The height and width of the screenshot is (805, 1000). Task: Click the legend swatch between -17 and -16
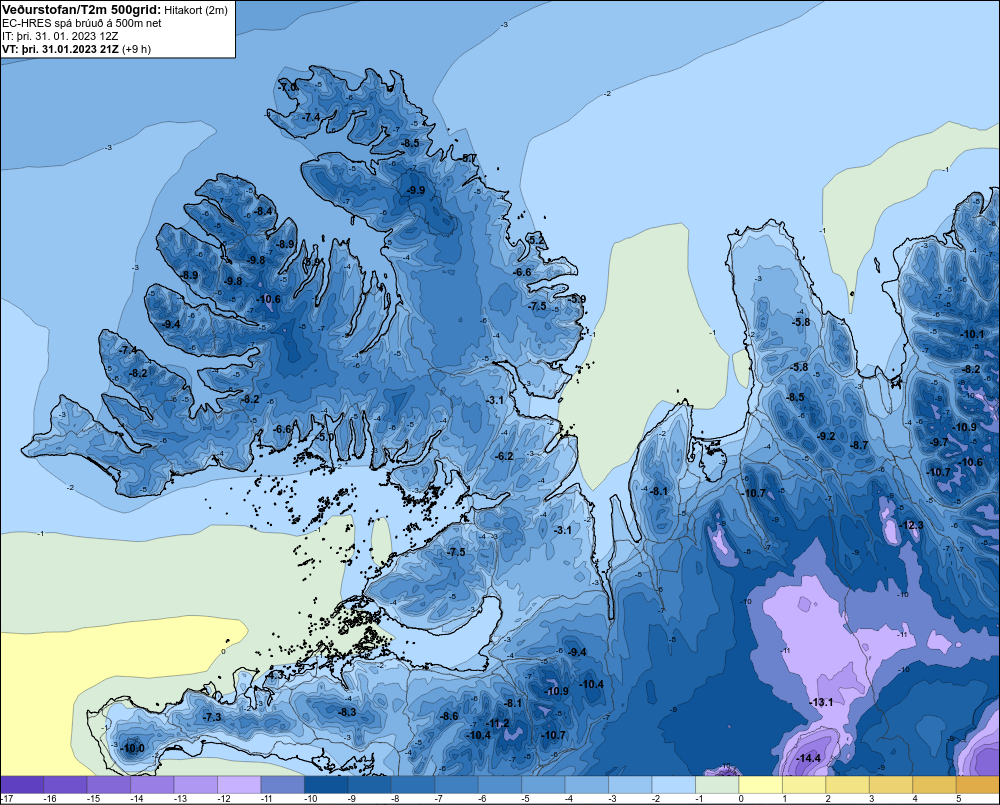tap(22, 785)
